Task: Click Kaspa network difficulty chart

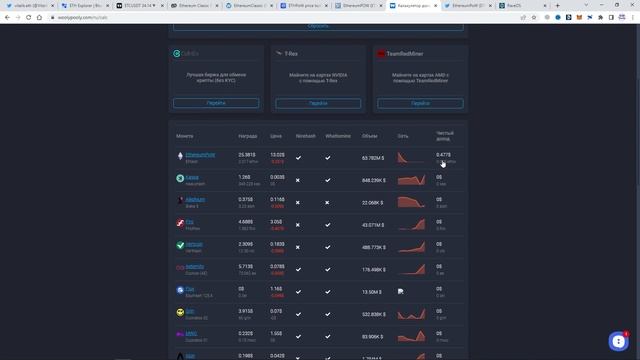Action: coord(411,180)
